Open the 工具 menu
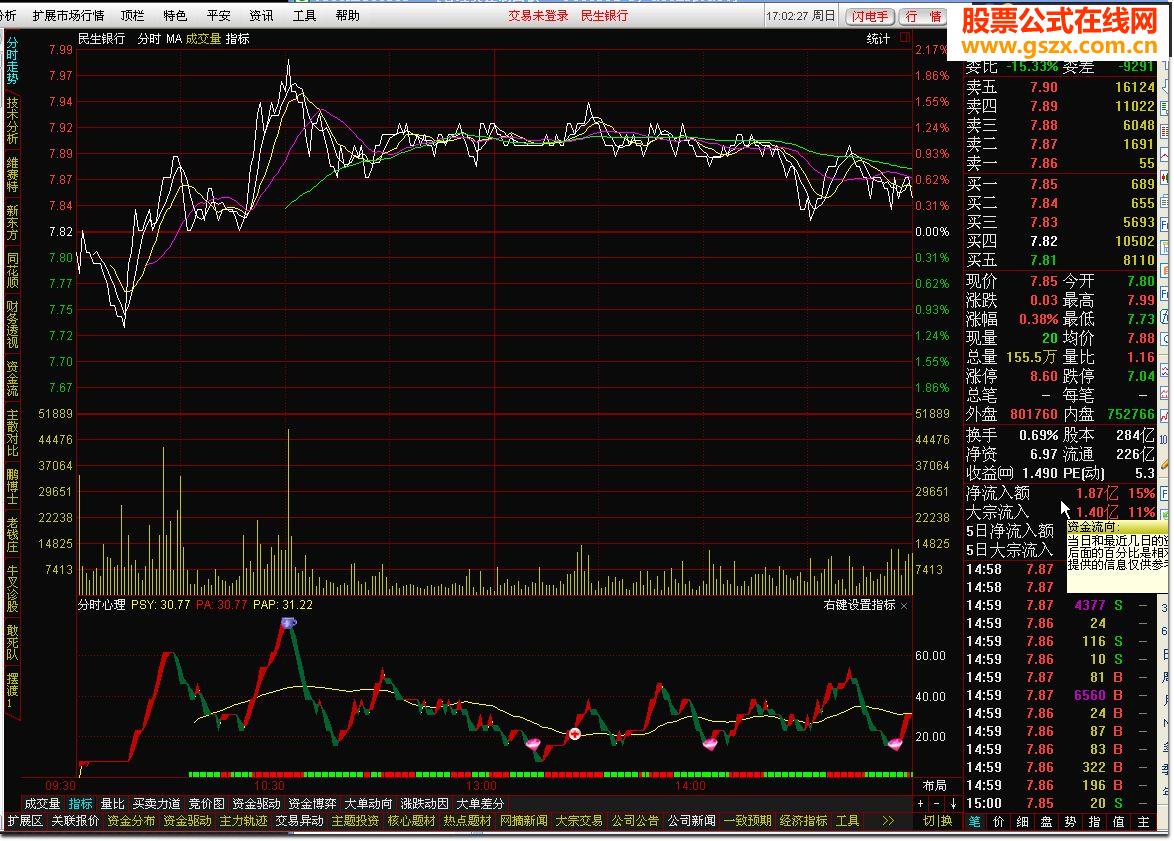 [x=305, y=15]
